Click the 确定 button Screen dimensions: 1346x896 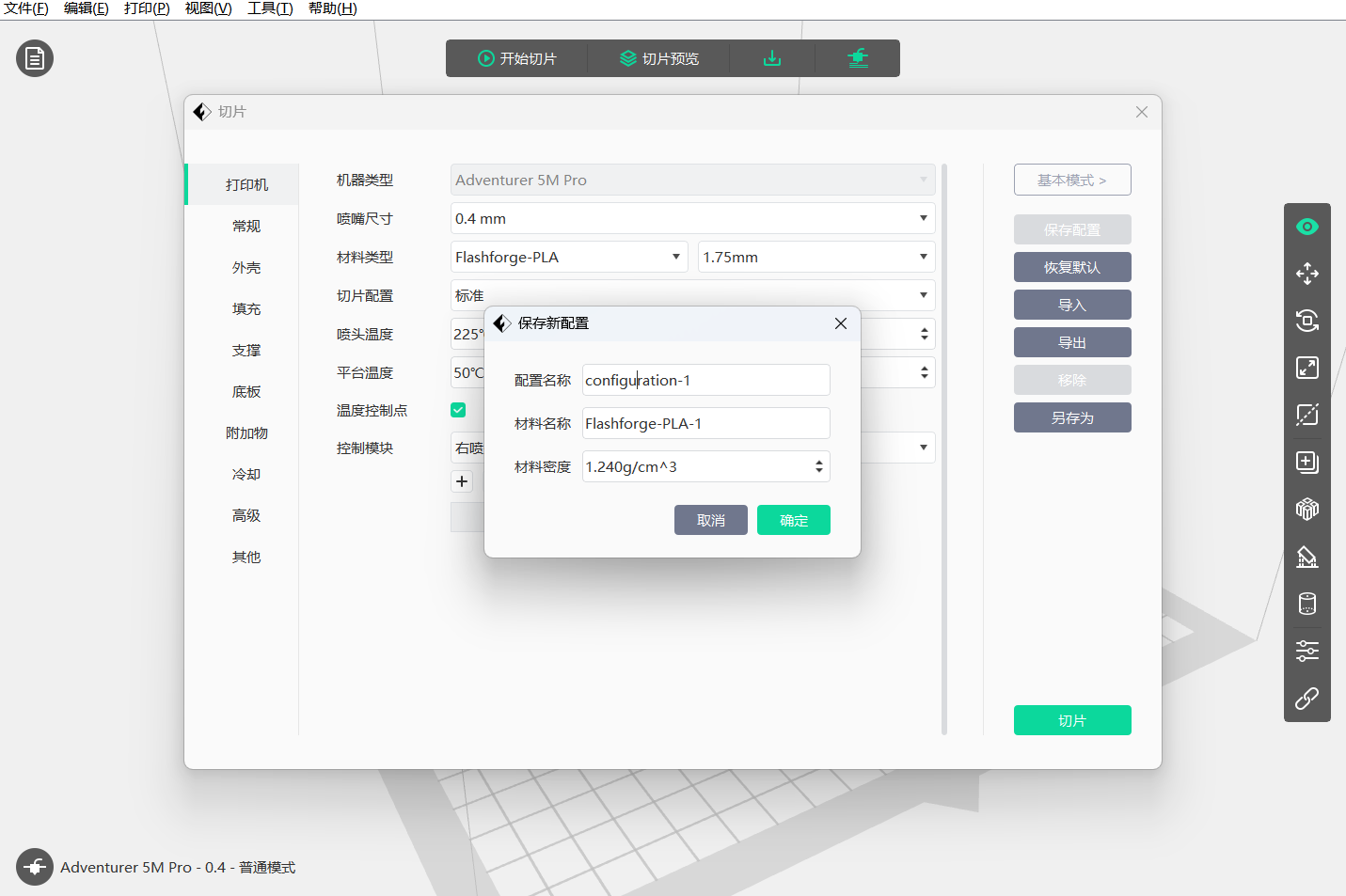(x=794, y=520)
